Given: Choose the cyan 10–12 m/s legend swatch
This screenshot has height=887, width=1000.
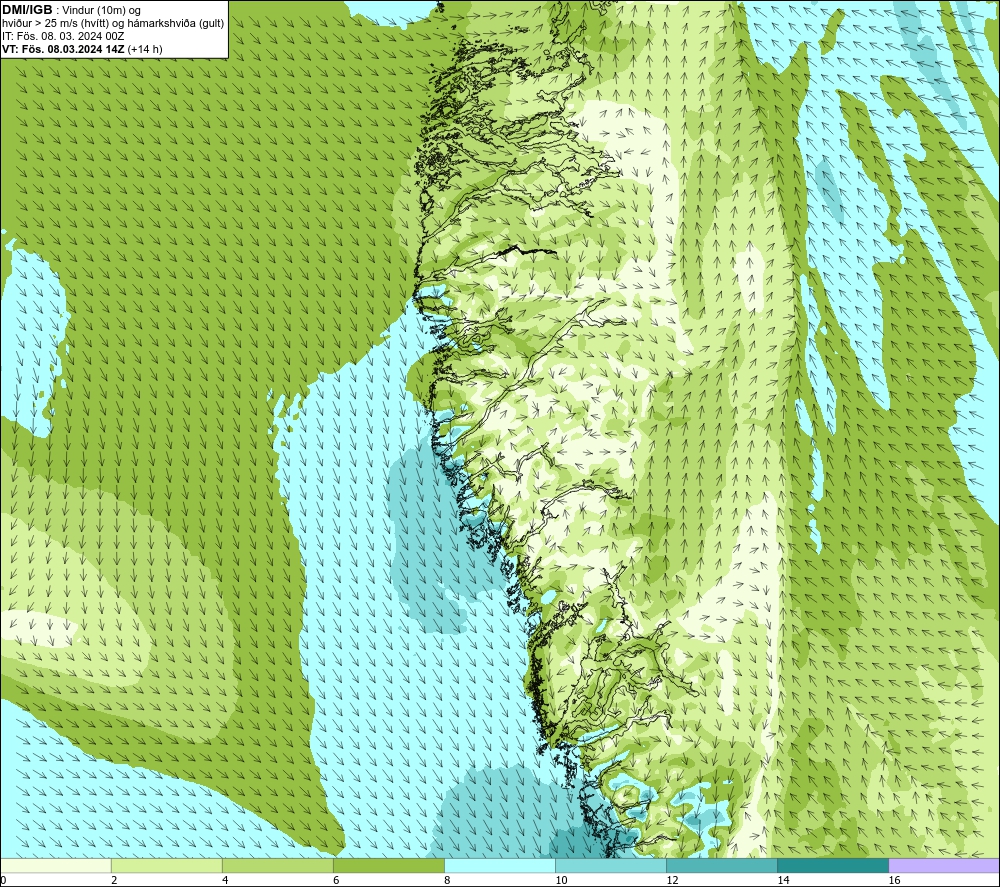Looking at the screenshot, I should tap(611, 866).
